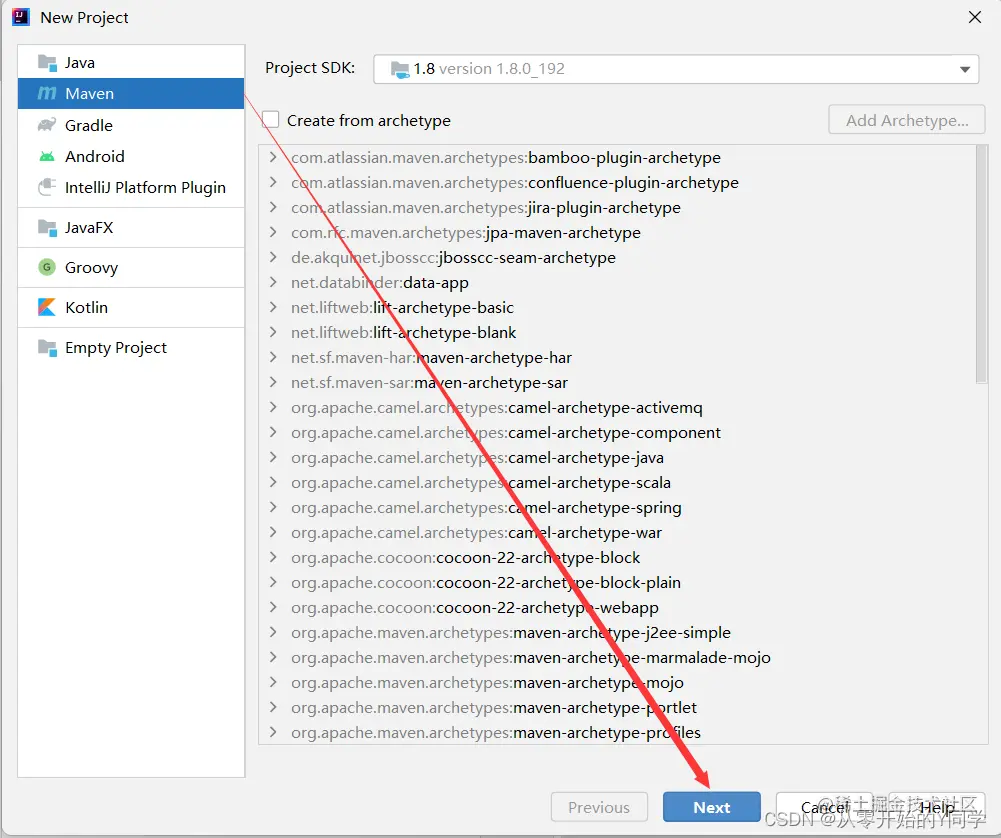
Task: Click the JavaFX folder icon
Action: click(x=47, y=227)
